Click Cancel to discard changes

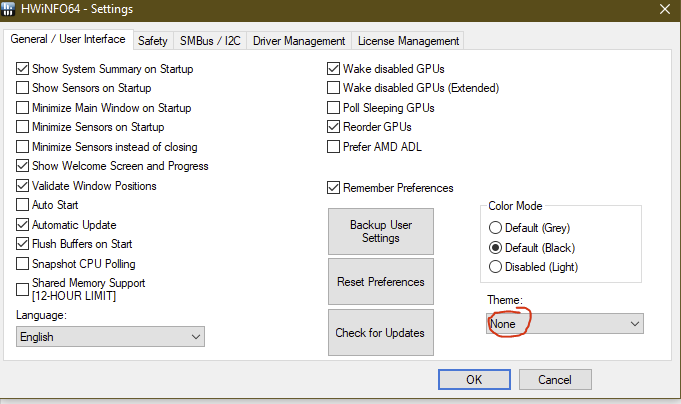(x=555, y=380)
